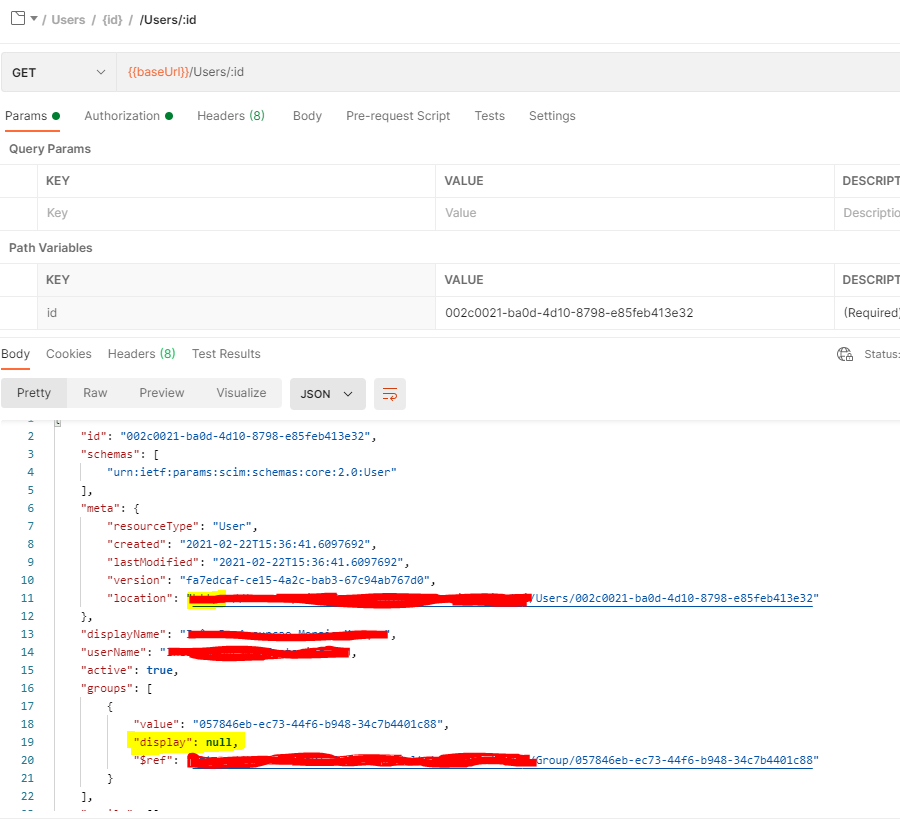Switch to the Authorization tab
Viewport: 900px width, 839px height.
click(x=122, y=115)
